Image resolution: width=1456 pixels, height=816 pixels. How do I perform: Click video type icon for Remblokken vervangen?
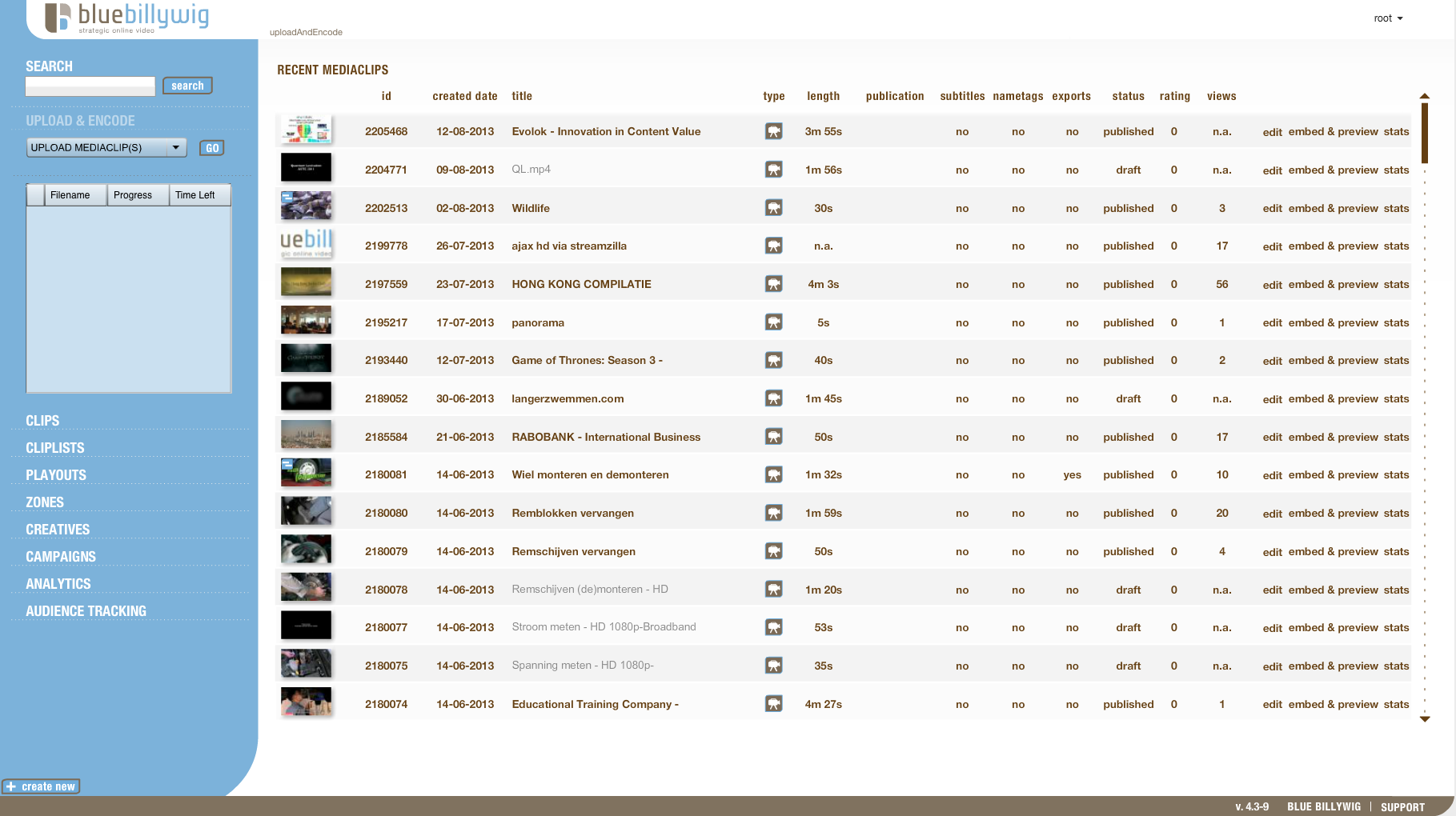pyautogui.click(x=773, y=513)
